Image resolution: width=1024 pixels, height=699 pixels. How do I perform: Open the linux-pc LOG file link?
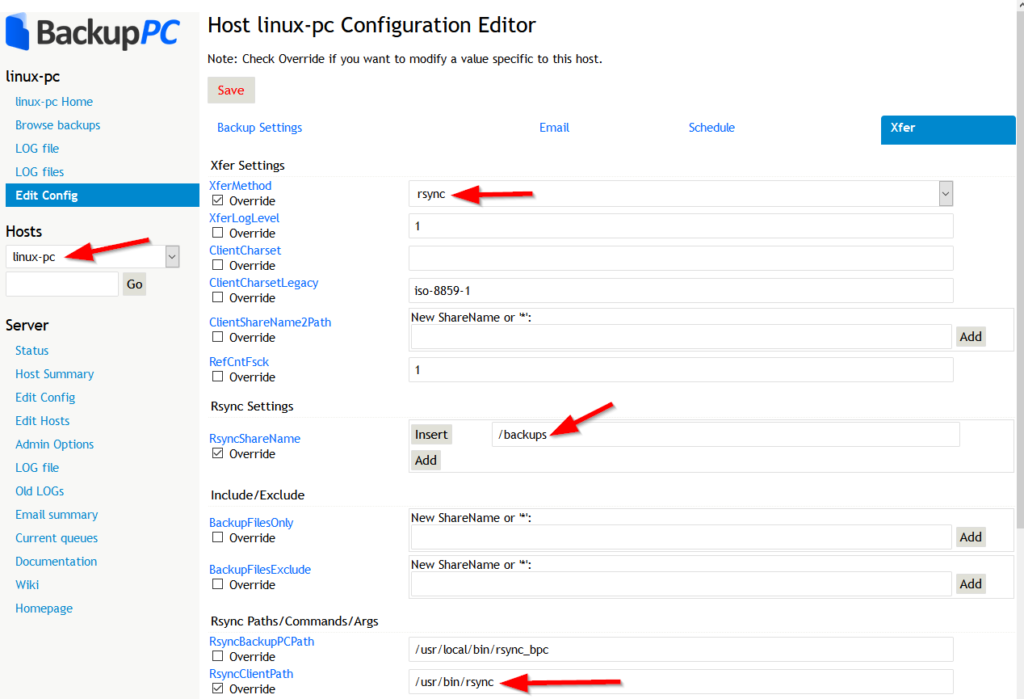pyautogui.click(x=37, y=149)
